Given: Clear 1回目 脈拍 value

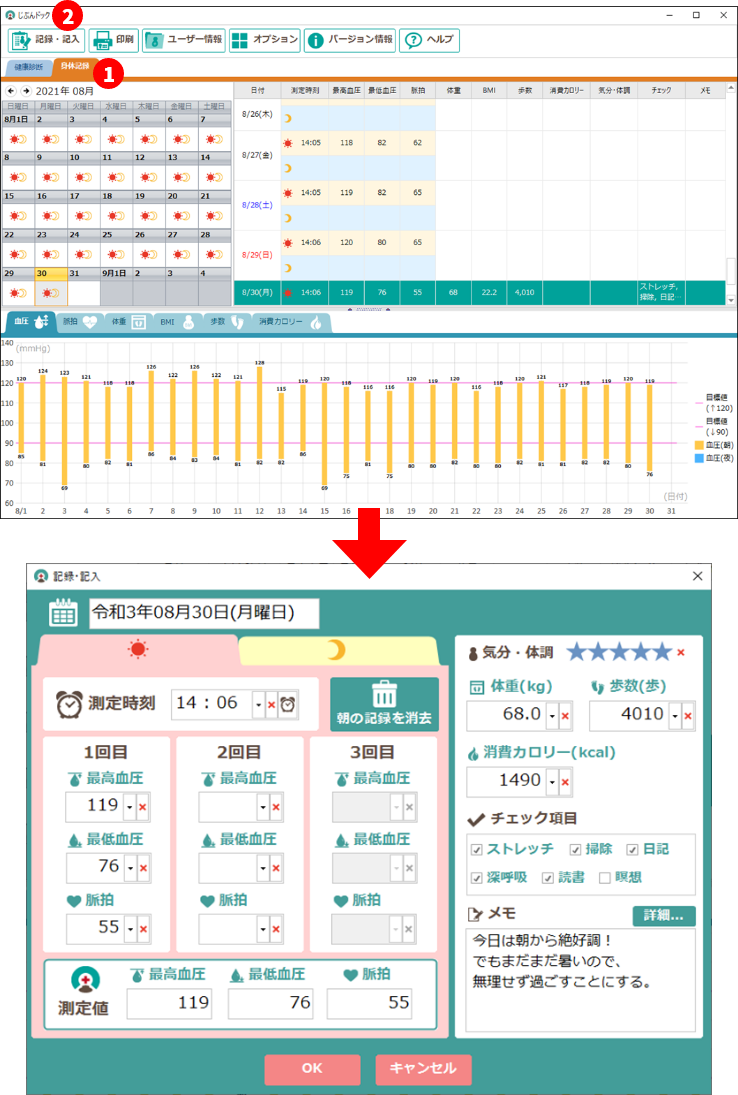Looking at the screenshot, I should tap(143, 929).
